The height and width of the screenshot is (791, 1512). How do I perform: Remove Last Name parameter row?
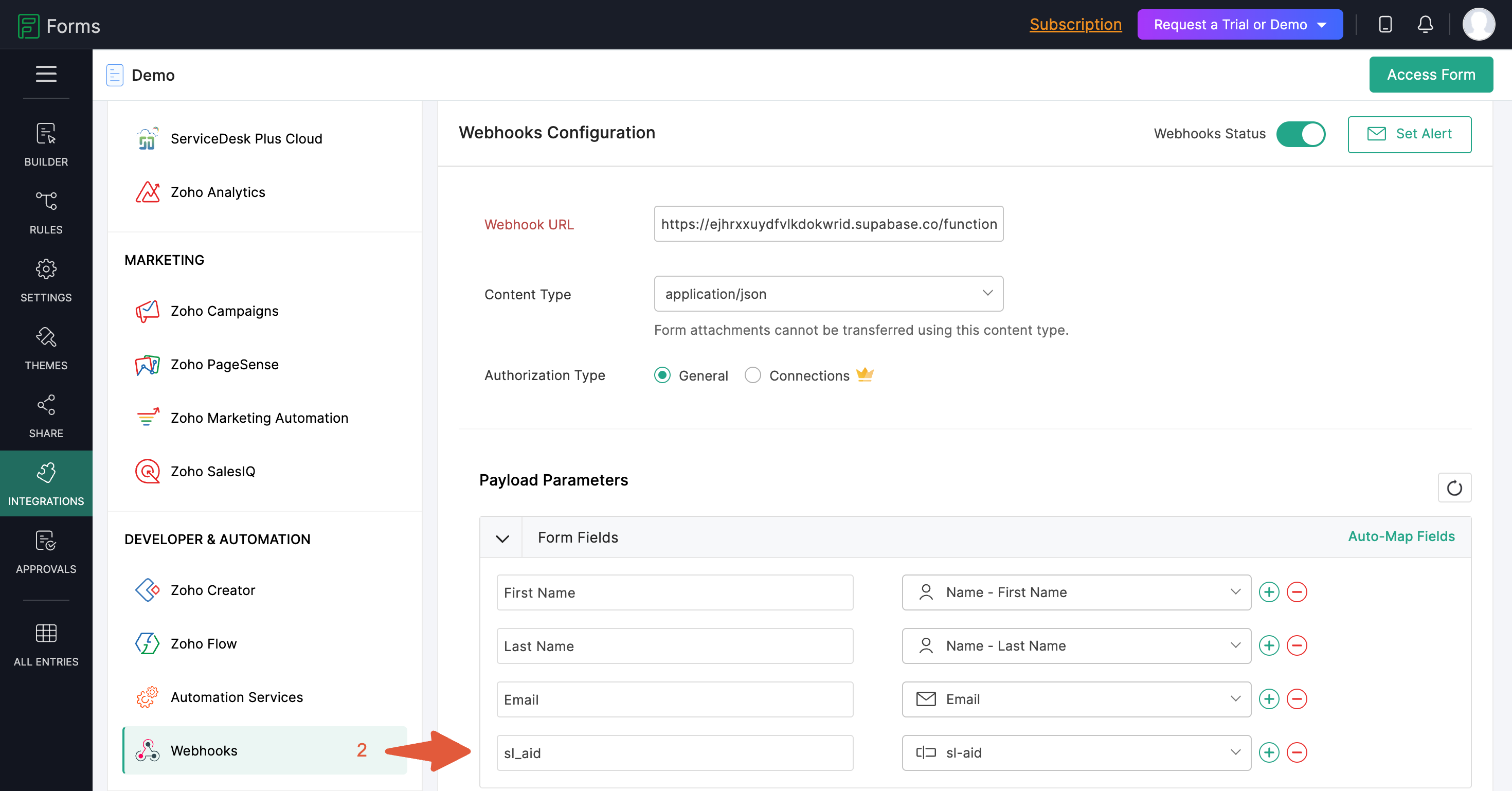[1297, 645]
